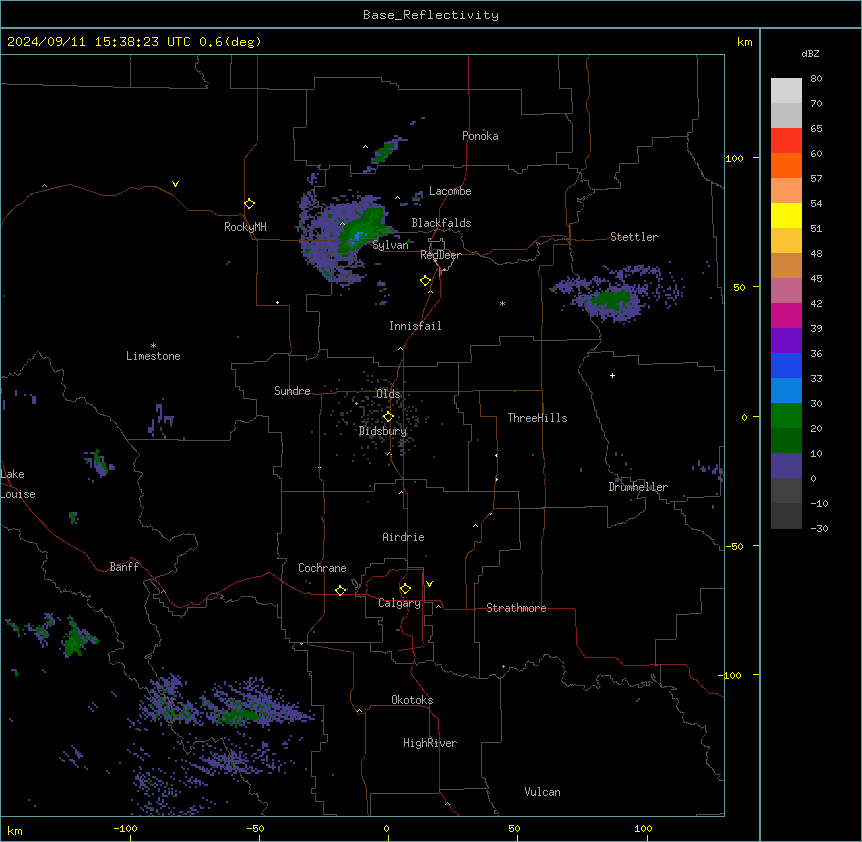
Task: Click the Sundre label
Action: point(292,391)
